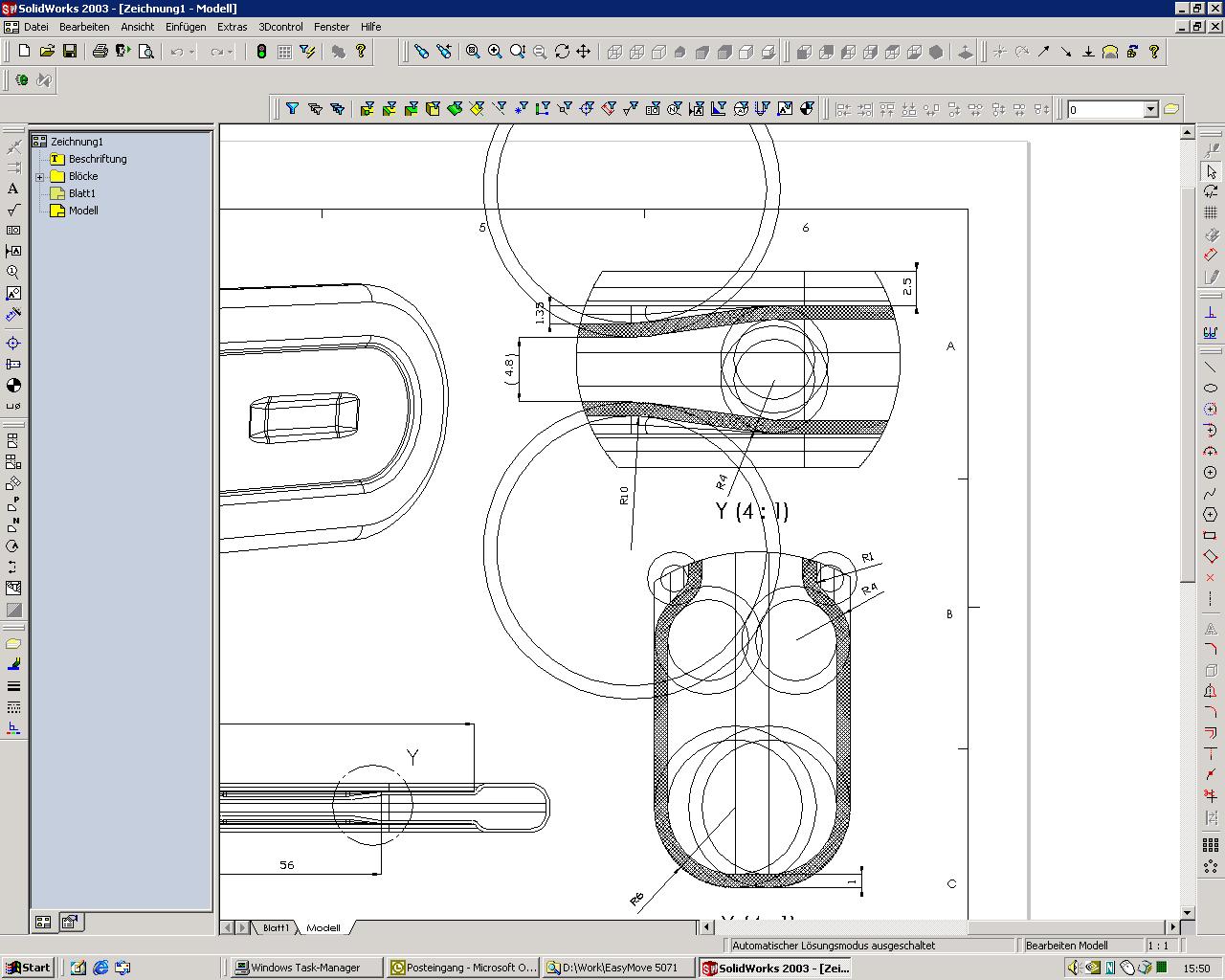The image size is (1225, 980).
Task: Click the Save diskette icon
Action: point(70,52)
